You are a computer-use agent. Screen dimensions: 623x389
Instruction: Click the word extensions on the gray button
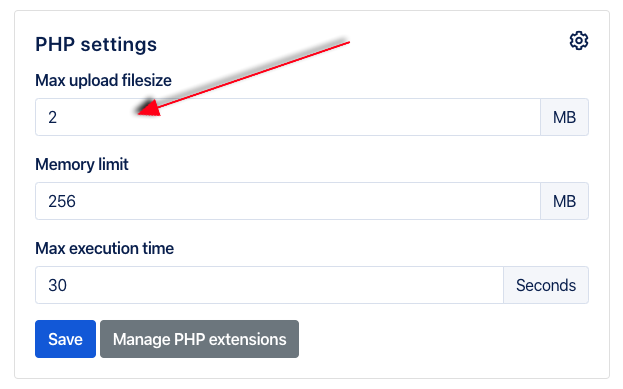(248, 339)
